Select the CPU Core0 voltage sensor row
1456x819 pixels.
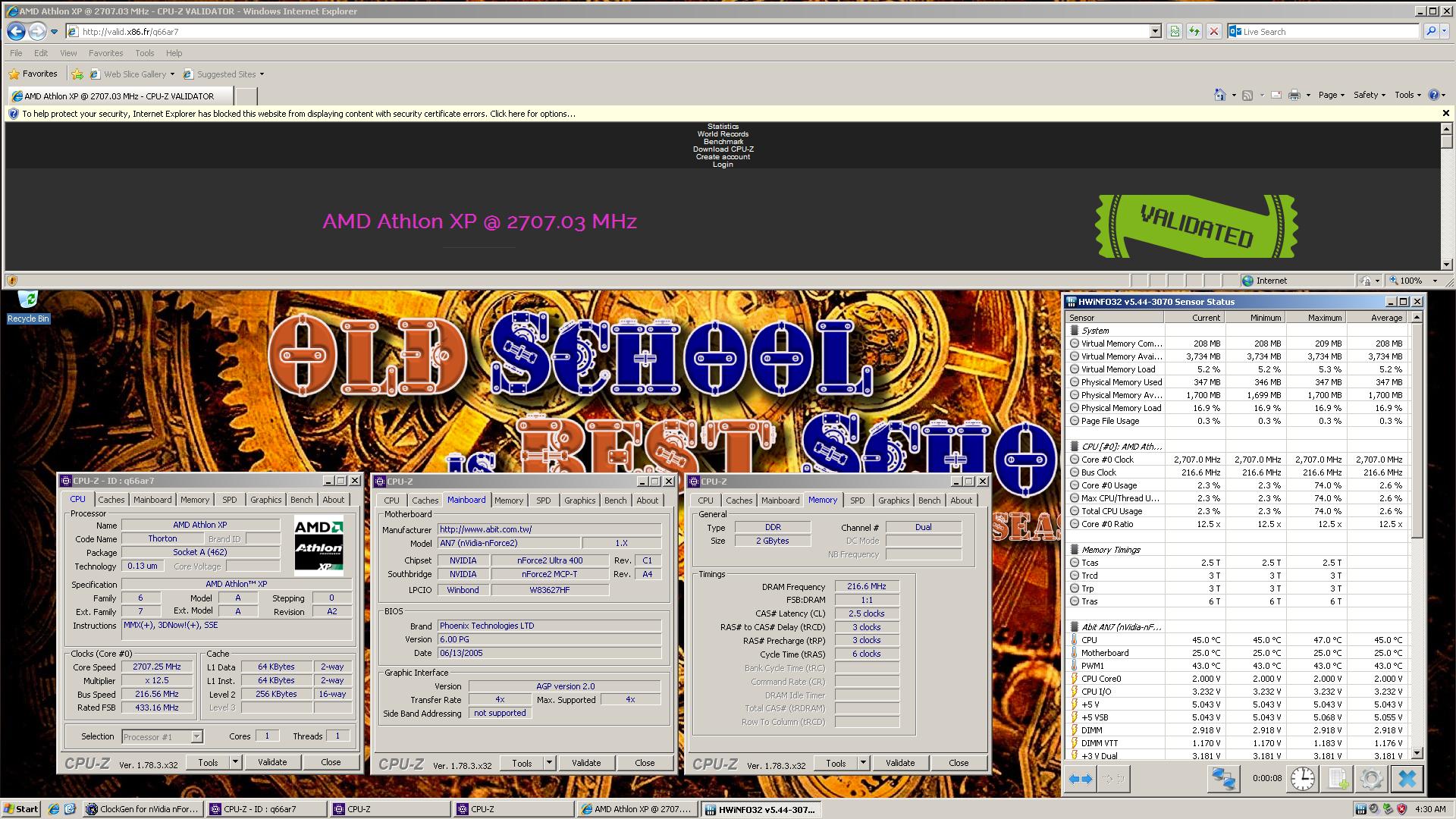(1238, 679)
